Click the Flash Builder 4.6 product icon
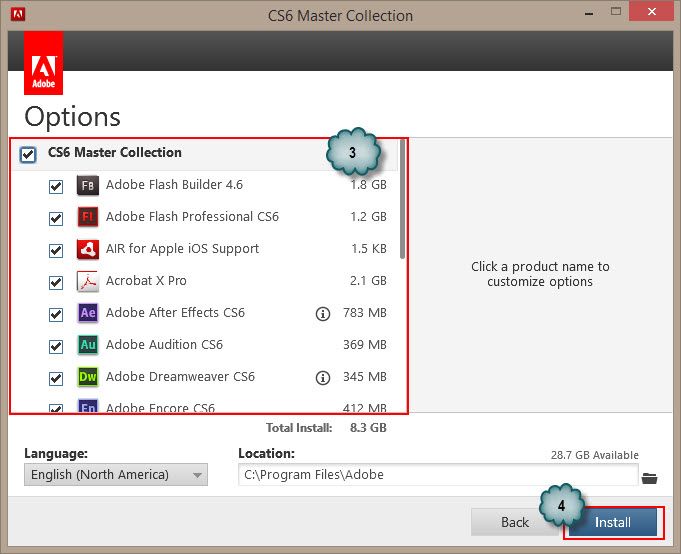 88,185
